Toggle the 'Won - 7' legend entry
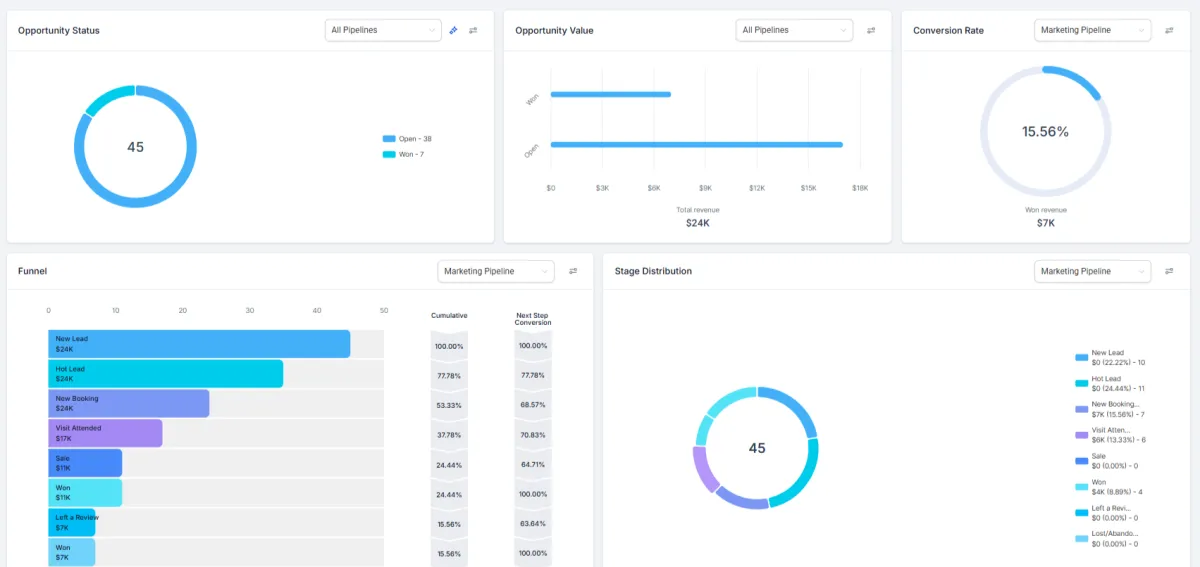The width and height of the screenshot is (1200, 567). click(x=404, y=154)
